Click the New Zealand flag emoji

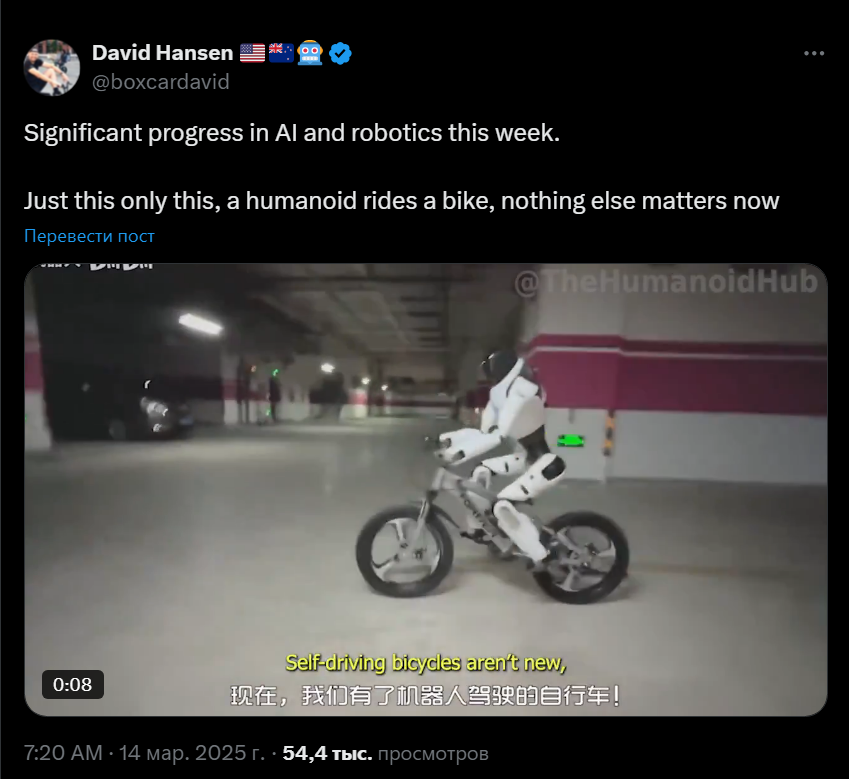pos(282,53)
